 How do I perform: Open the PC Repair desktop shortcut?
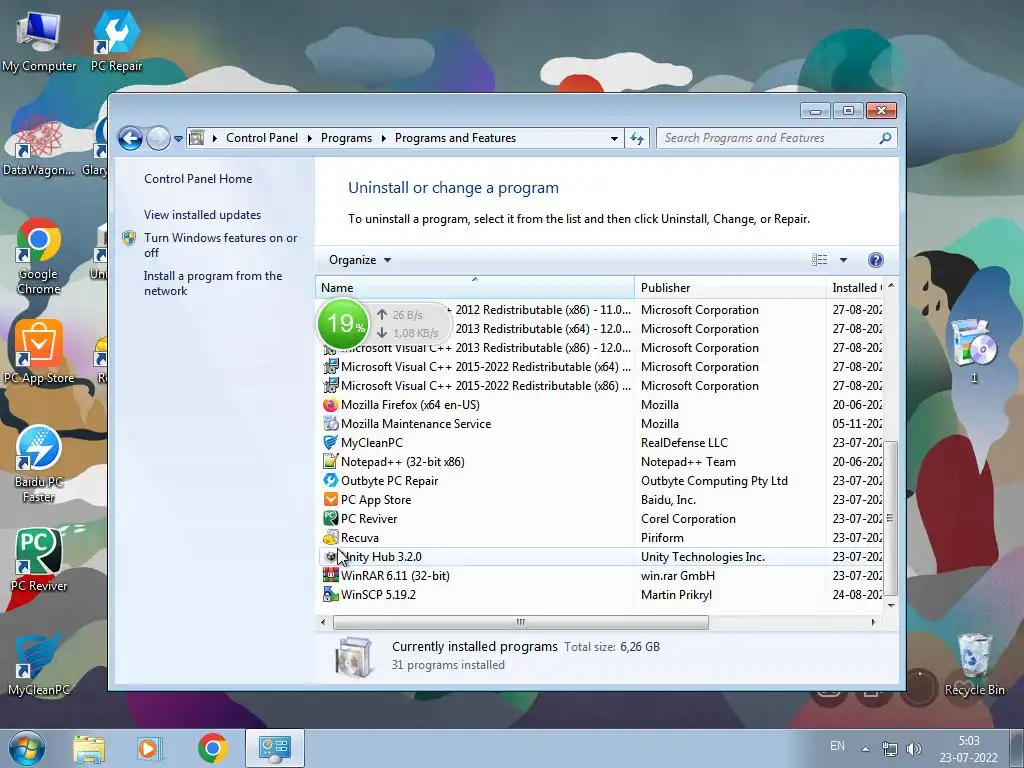[116, 41]
